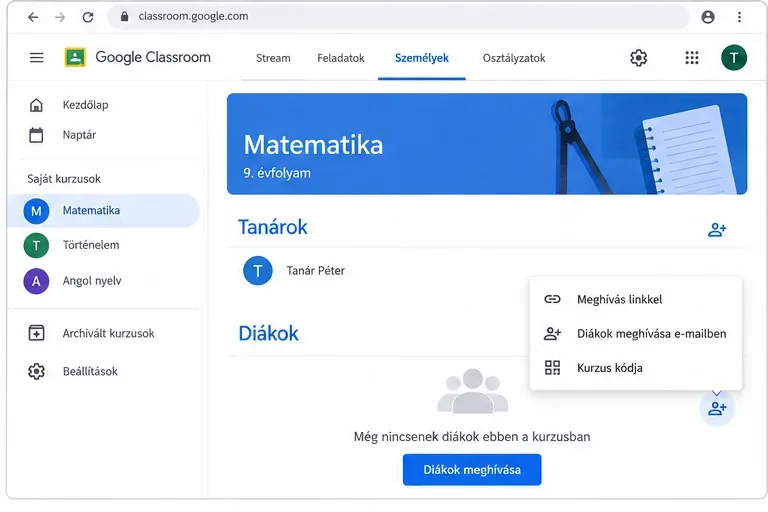Go back with the browser back arrow

coord(33,17)
